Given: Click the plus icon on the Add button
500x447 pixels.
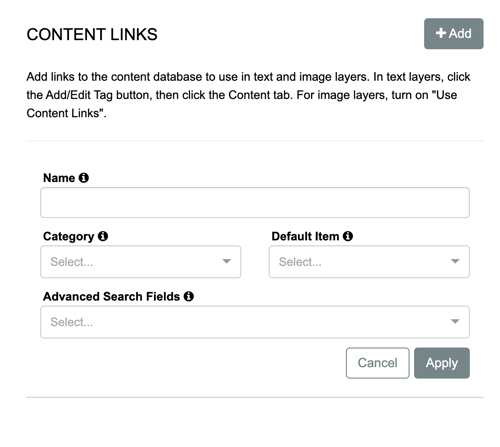Looking at the screenshot, I should [x=441, y=33].
